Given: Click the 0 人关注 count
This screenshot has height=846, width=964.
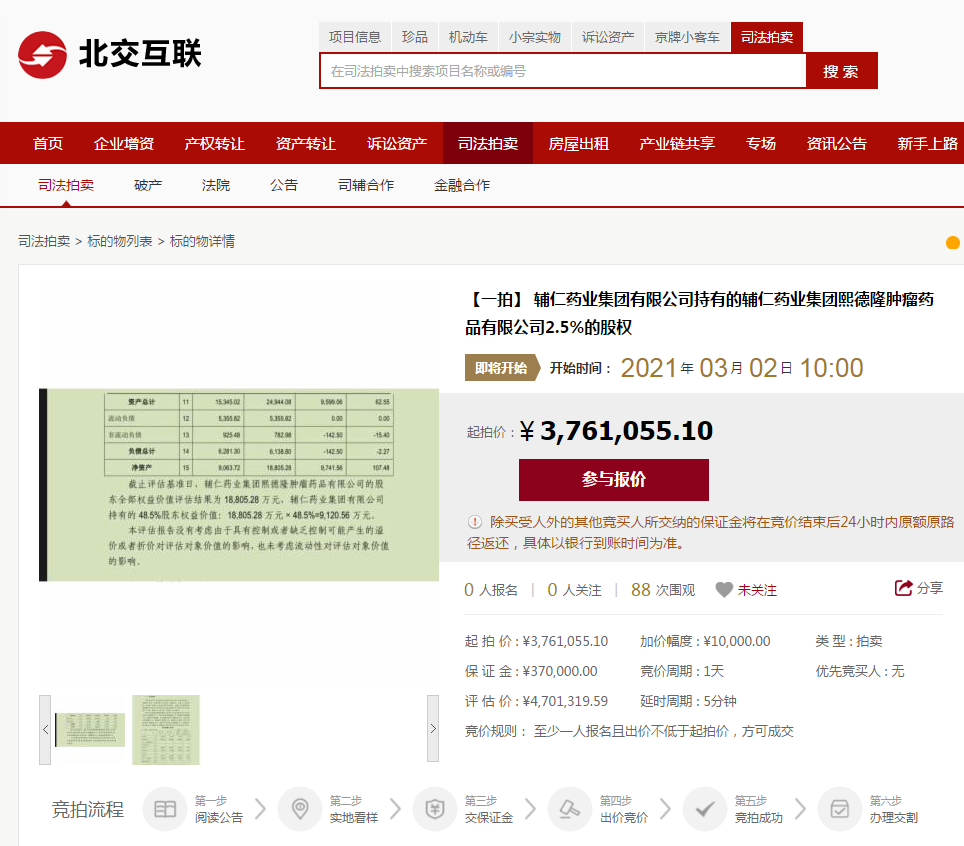Looking at the screenshot, I should pyautogui.click(x=574, y=590).
